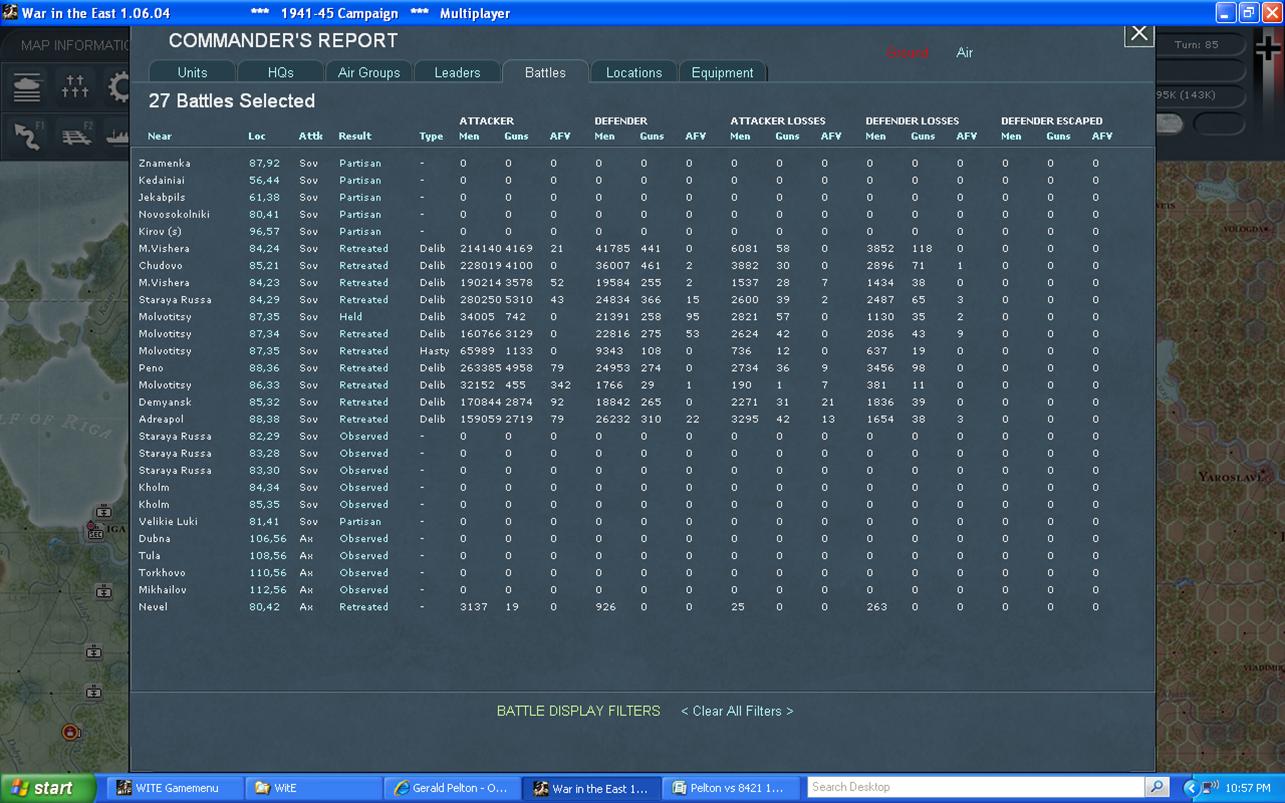The height and width of the screenshot is (803, 1285).
Task: Open the Air Groups tab
Action: [x=368, y=72]
